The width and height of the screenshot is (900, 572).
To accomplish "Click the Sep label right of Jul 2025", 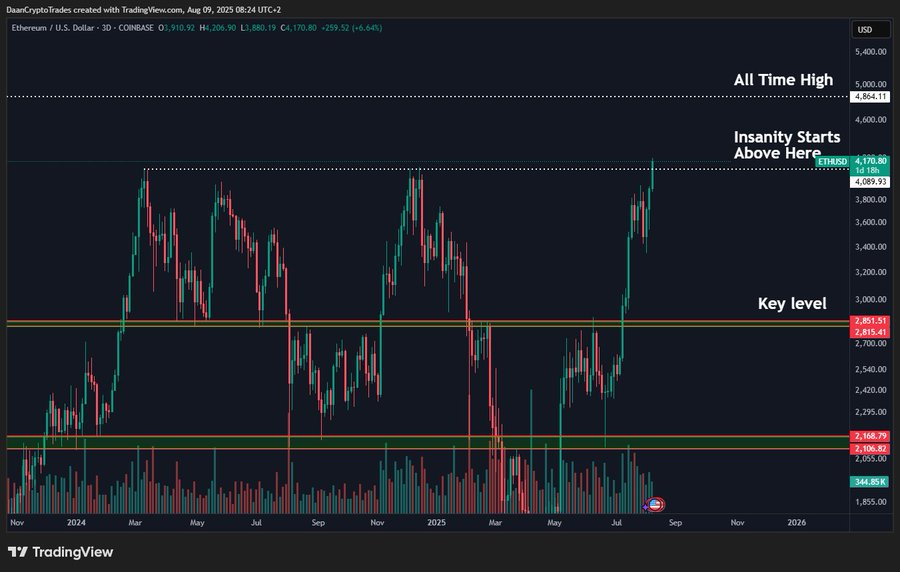I will click(676, 523).
